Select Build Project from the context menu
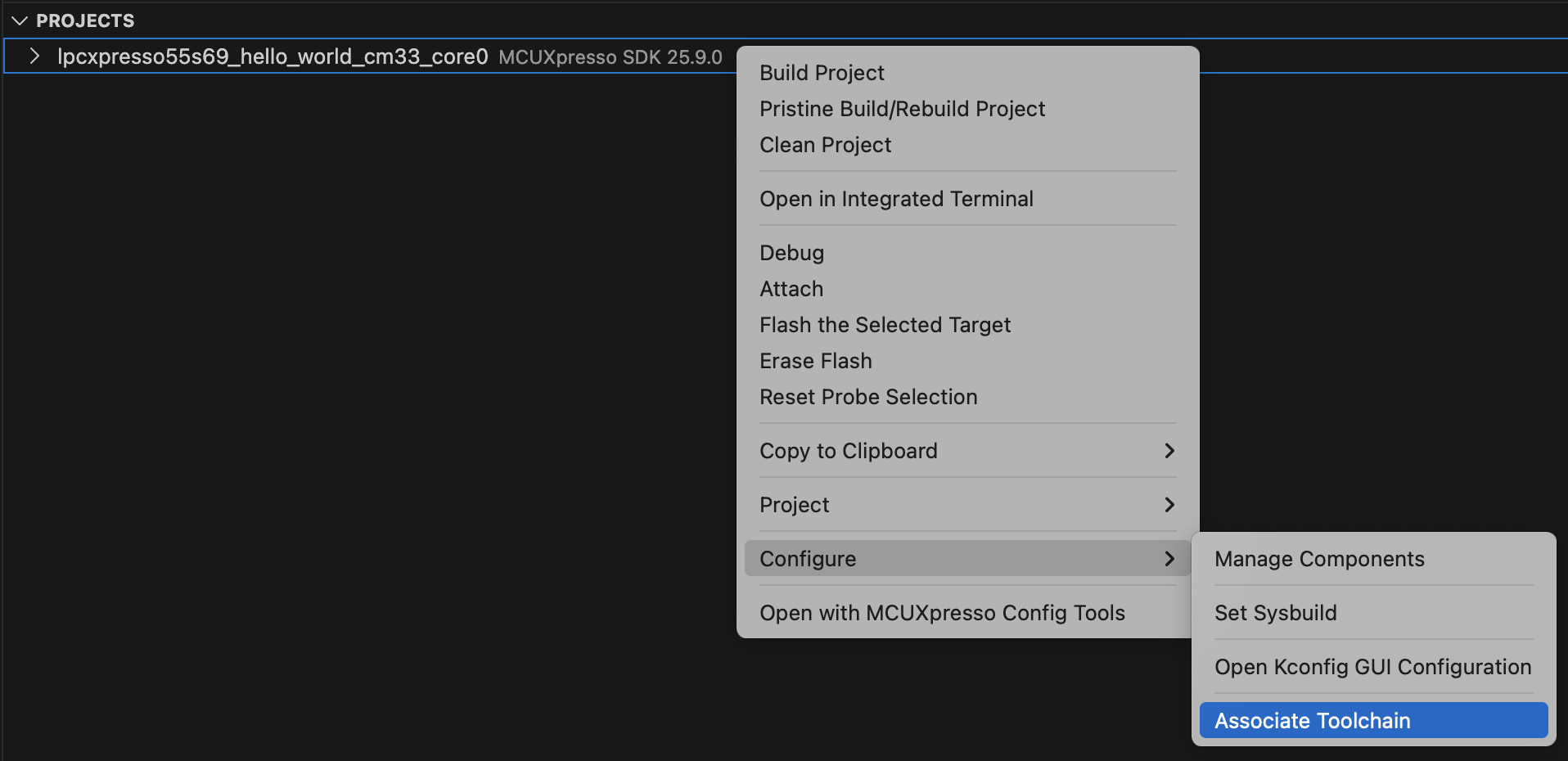This screenshot has width=1568, height=761. 822,73
